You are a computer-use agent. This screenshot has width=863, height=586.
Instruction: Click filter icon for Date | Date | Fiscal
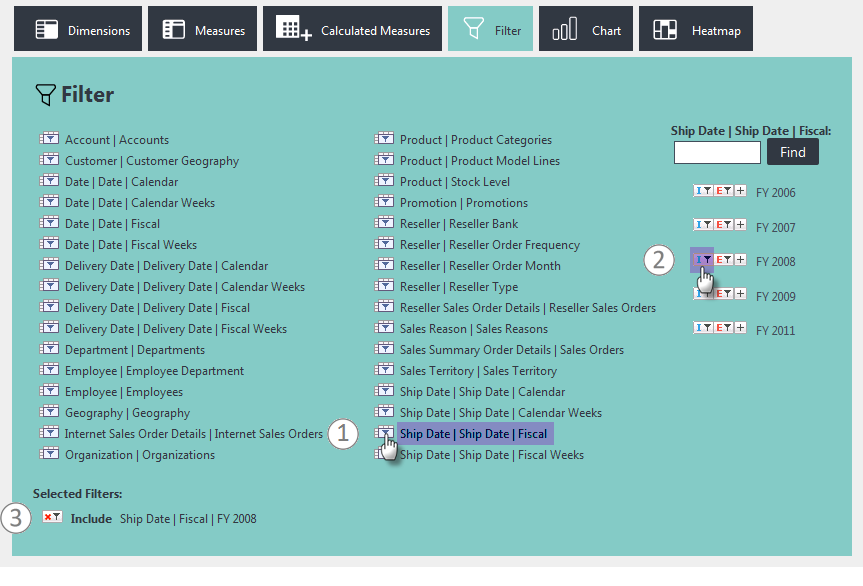click(49, 222)
